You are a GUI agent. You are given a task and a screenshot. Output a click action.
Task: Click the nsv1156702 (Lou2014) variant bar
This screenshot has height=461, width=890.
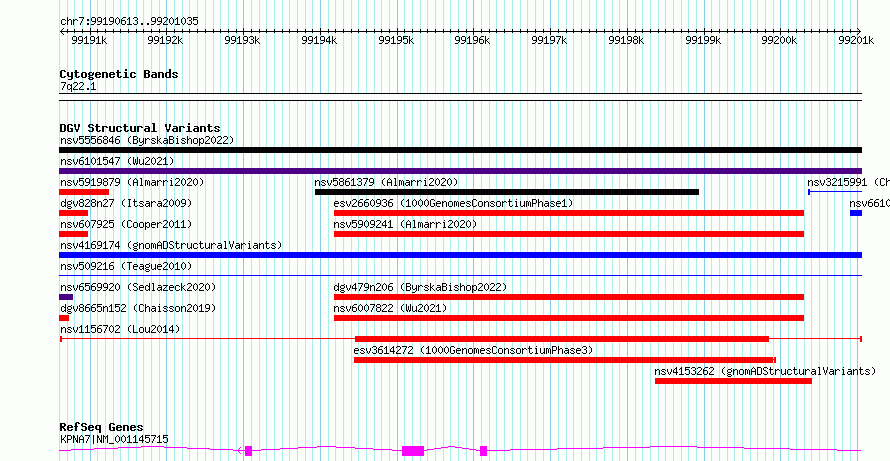point(460,339)
